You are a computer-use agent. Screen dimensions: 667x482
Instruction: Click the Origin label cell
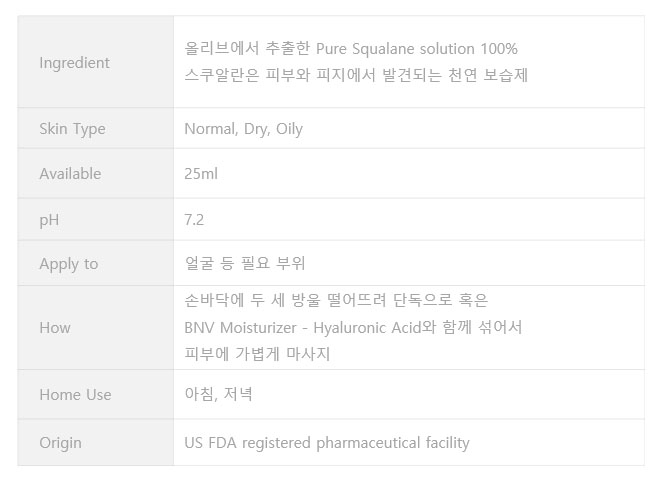[95, 442]
